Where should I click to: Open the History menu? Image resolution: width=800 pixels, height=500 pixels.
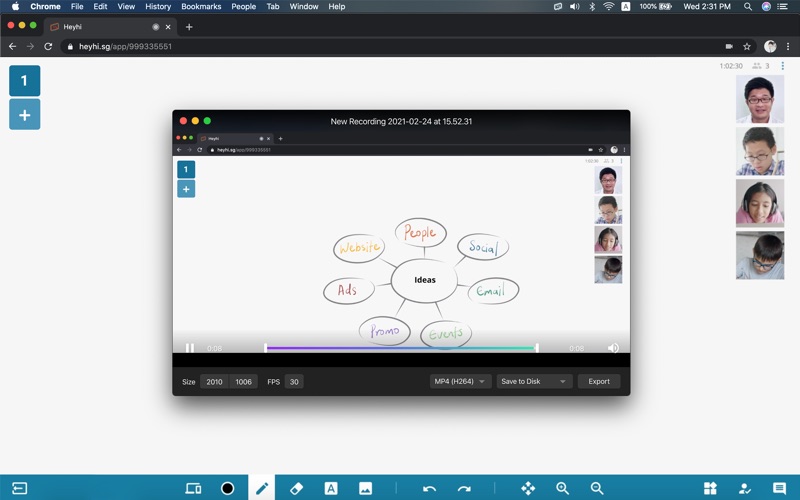pos(158,7)
